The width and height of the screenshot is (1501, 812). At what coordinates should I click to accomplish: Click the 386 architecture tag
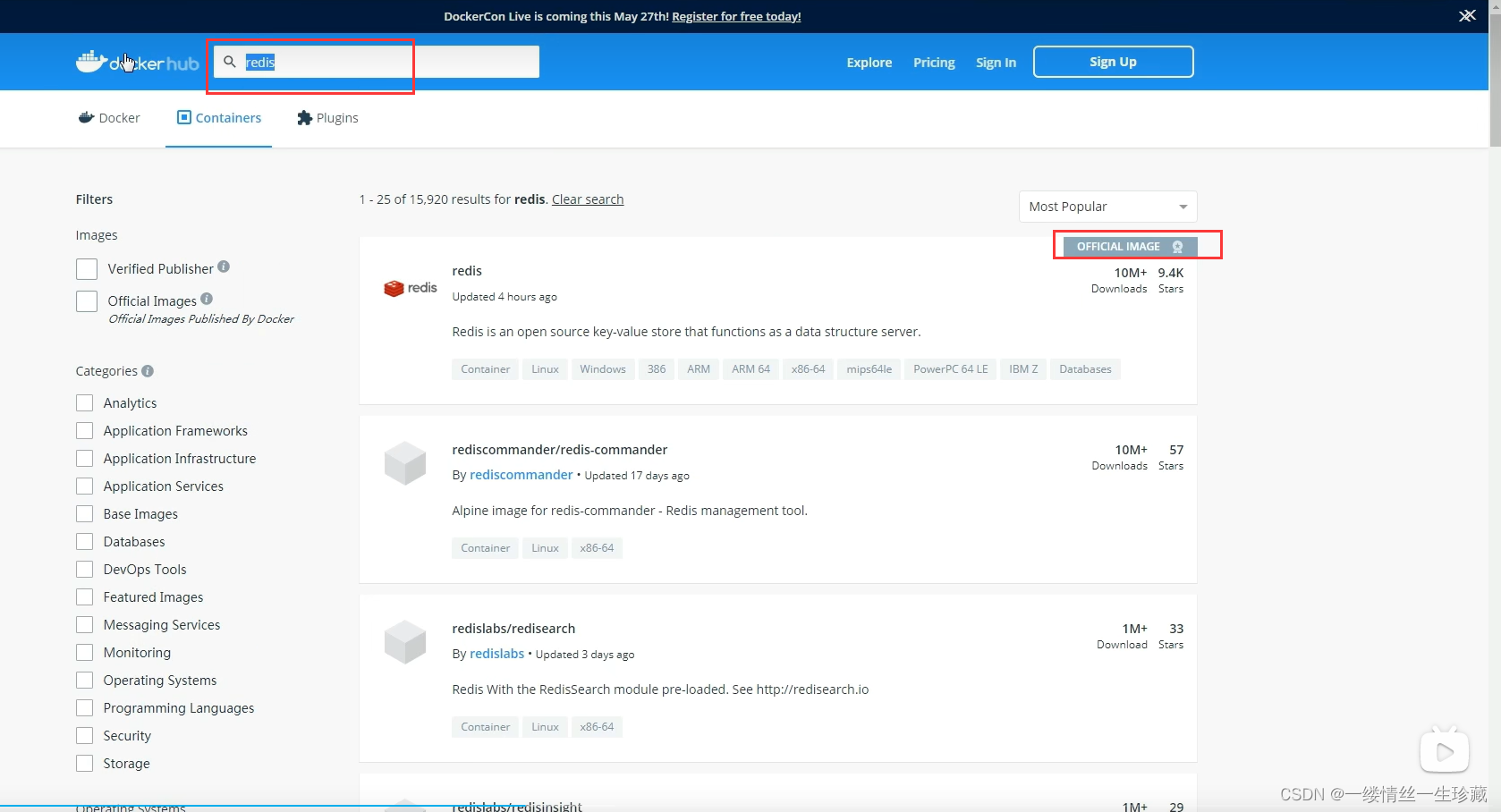657,369
